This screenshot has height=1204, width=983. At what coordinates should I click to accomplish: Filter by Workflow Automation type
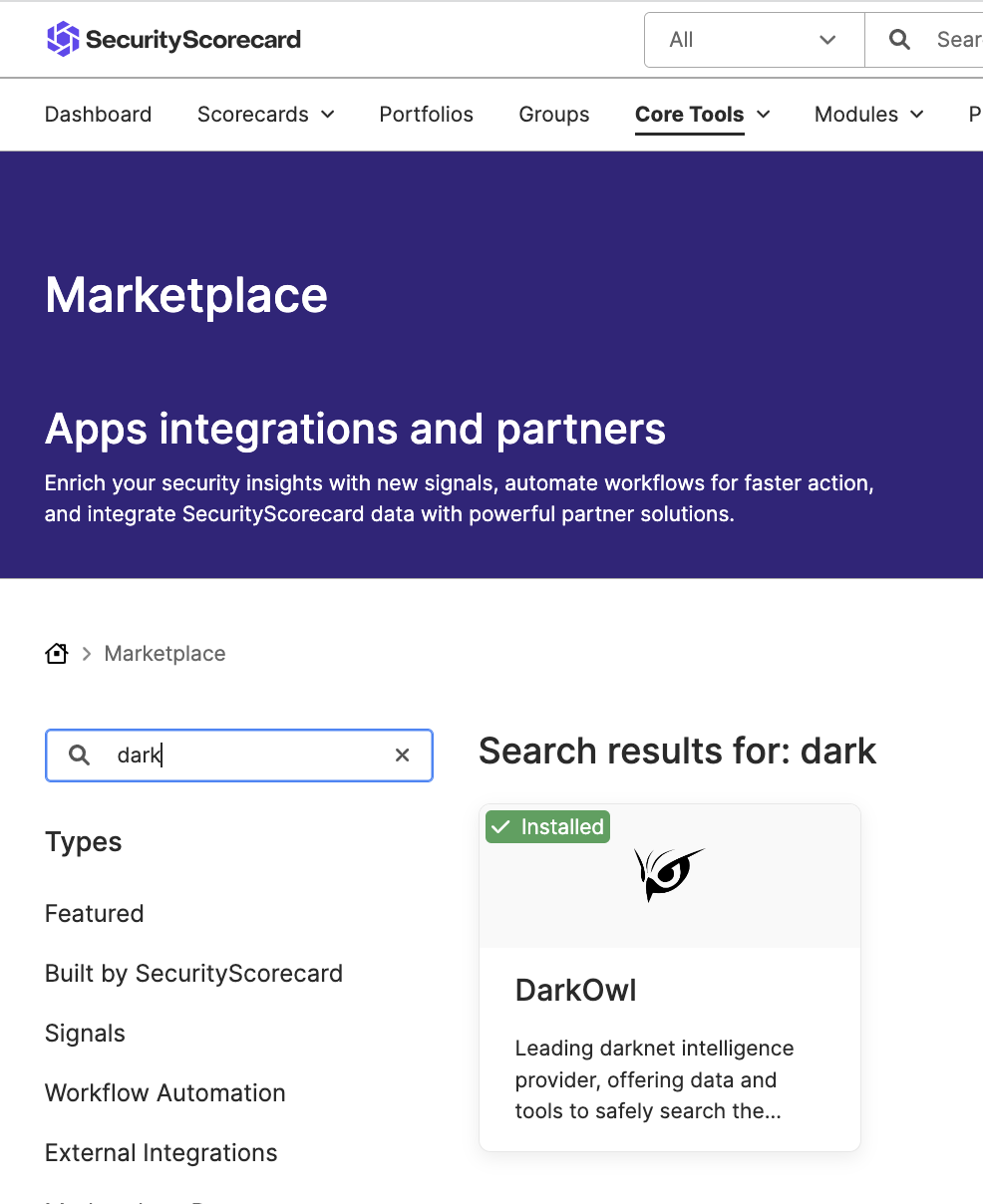pos(165,1093)
